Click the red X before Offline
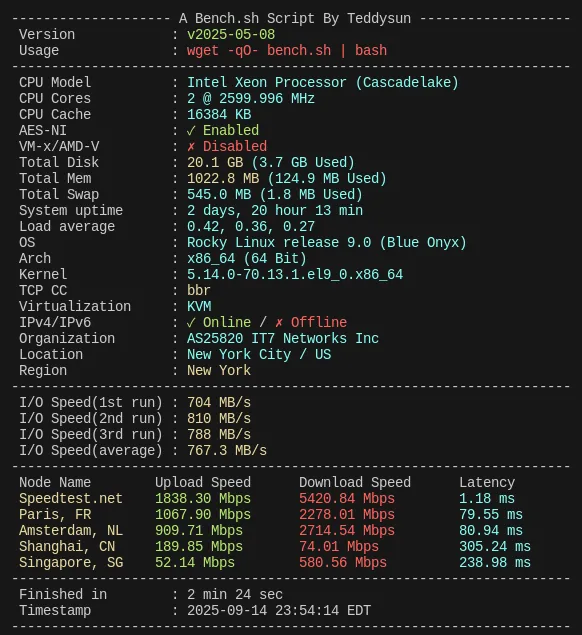 pos(279,323)
